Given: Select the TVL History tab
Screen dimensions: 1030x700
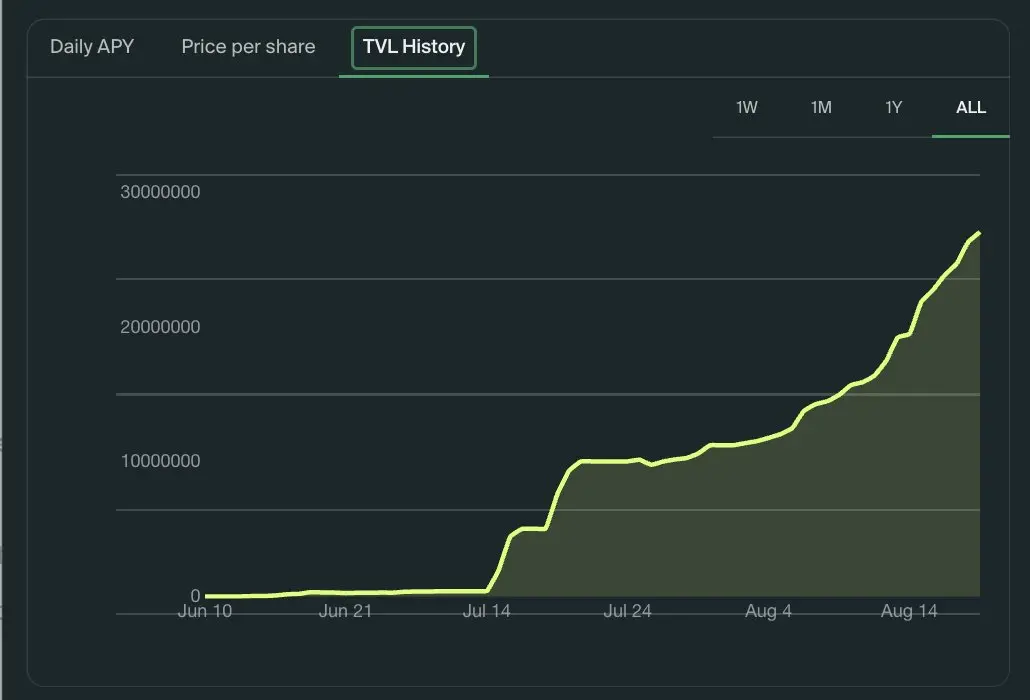Looking at the screenshot, I should (x=414, y=47).
